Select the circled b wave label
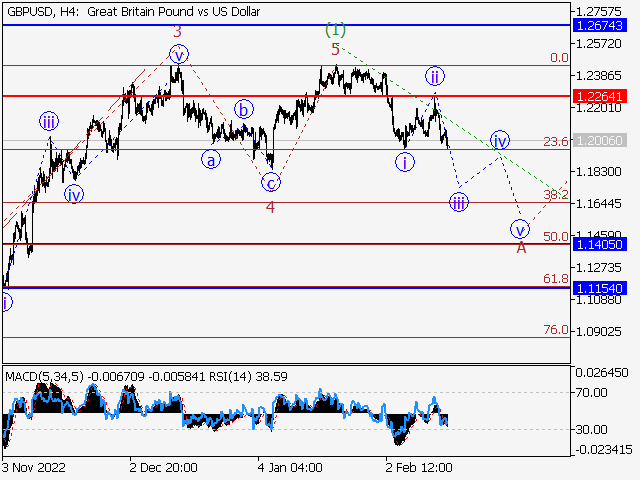Viewport: 640px width, 480px height. point(244,109)
